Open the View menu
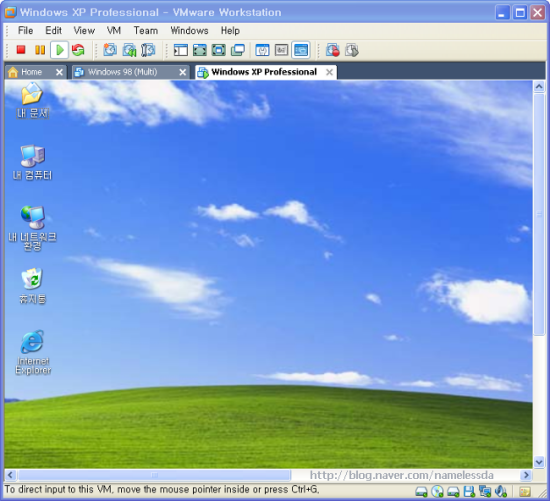 point(84,31)
